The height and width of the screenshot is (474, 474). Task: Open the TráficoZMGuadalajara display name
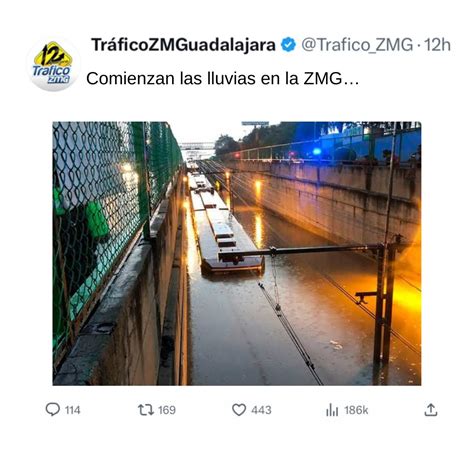click(x=183, y=45)
